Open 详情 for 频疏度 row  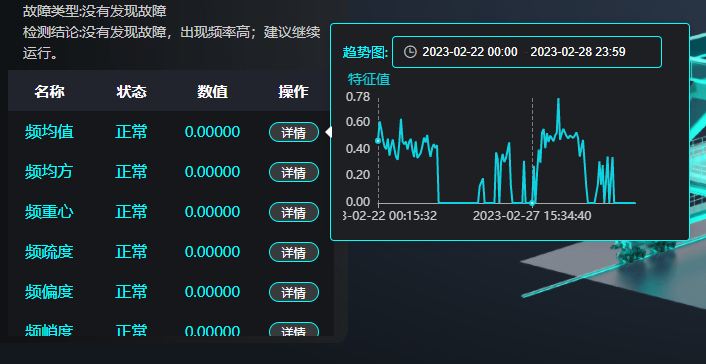click(294, 252)
